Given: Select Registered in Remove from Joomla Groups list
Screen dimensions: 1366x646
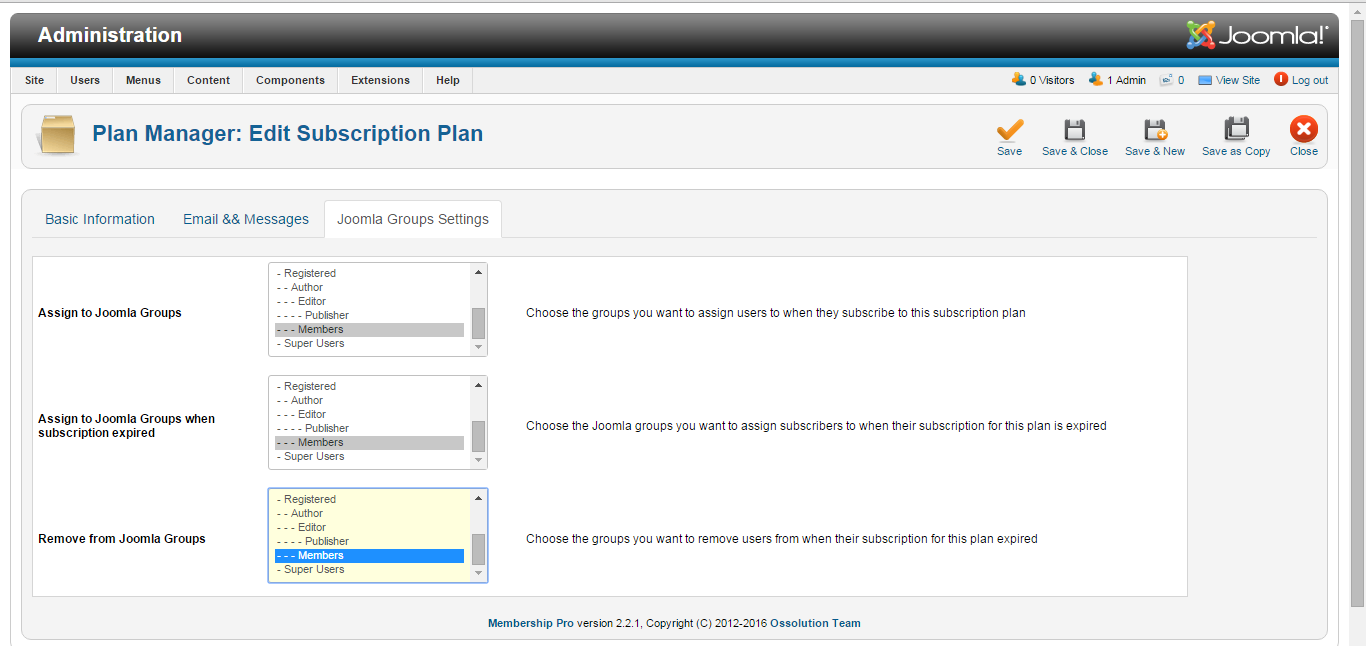Looking at the screenshot, I should (370, 499).
